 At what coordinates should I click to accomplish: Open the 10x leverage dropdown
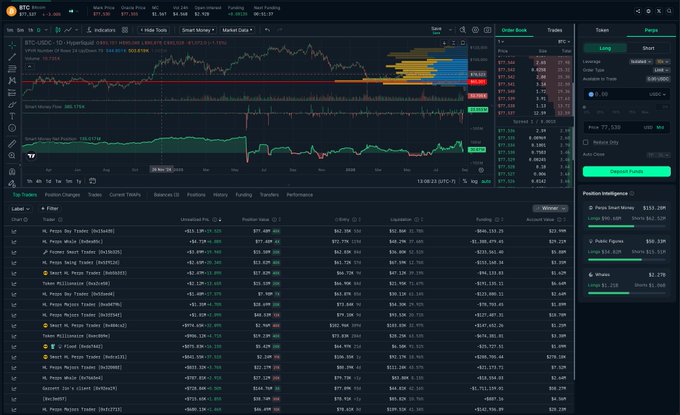pyautogui.click(x=662, y=62)
